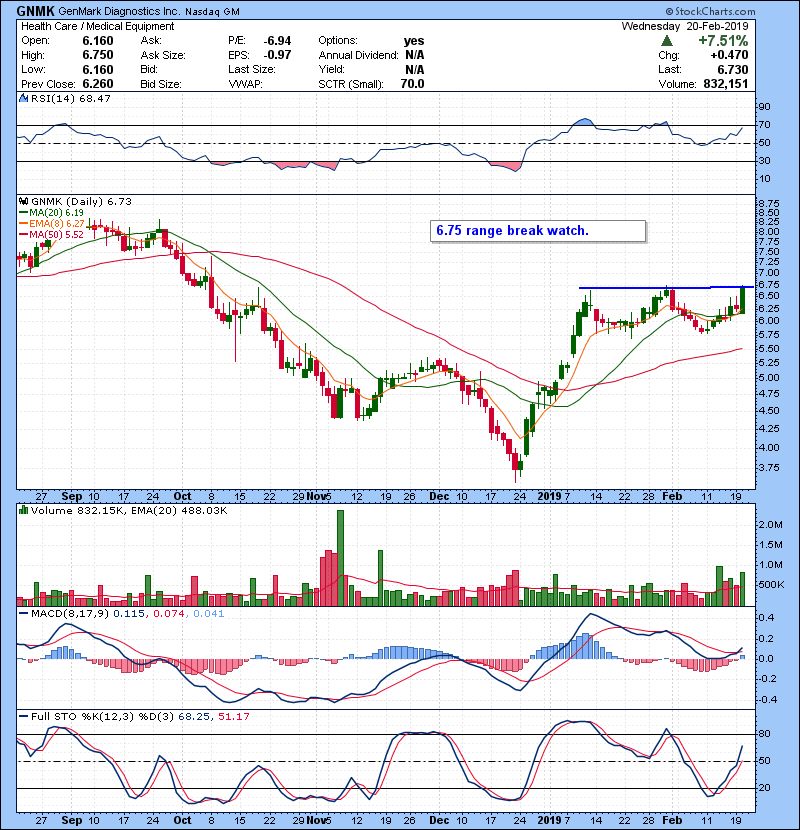Click the Last price value 6.730
Screen dimensions: 800x830
coord(733,69)
